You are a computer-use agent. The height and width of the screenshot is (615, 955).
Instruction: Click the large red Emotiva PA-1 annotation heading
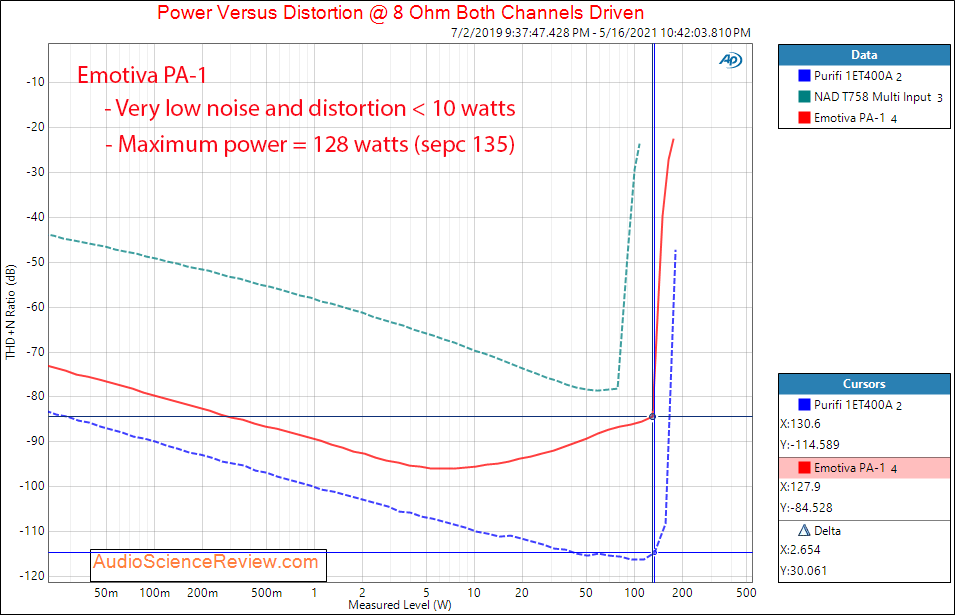[142, 75]
